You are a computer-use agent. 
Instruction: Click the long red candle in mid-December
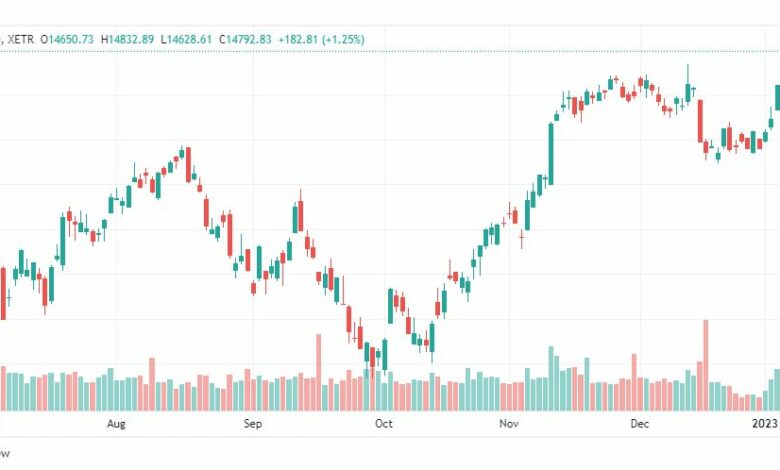click(700, 121)
